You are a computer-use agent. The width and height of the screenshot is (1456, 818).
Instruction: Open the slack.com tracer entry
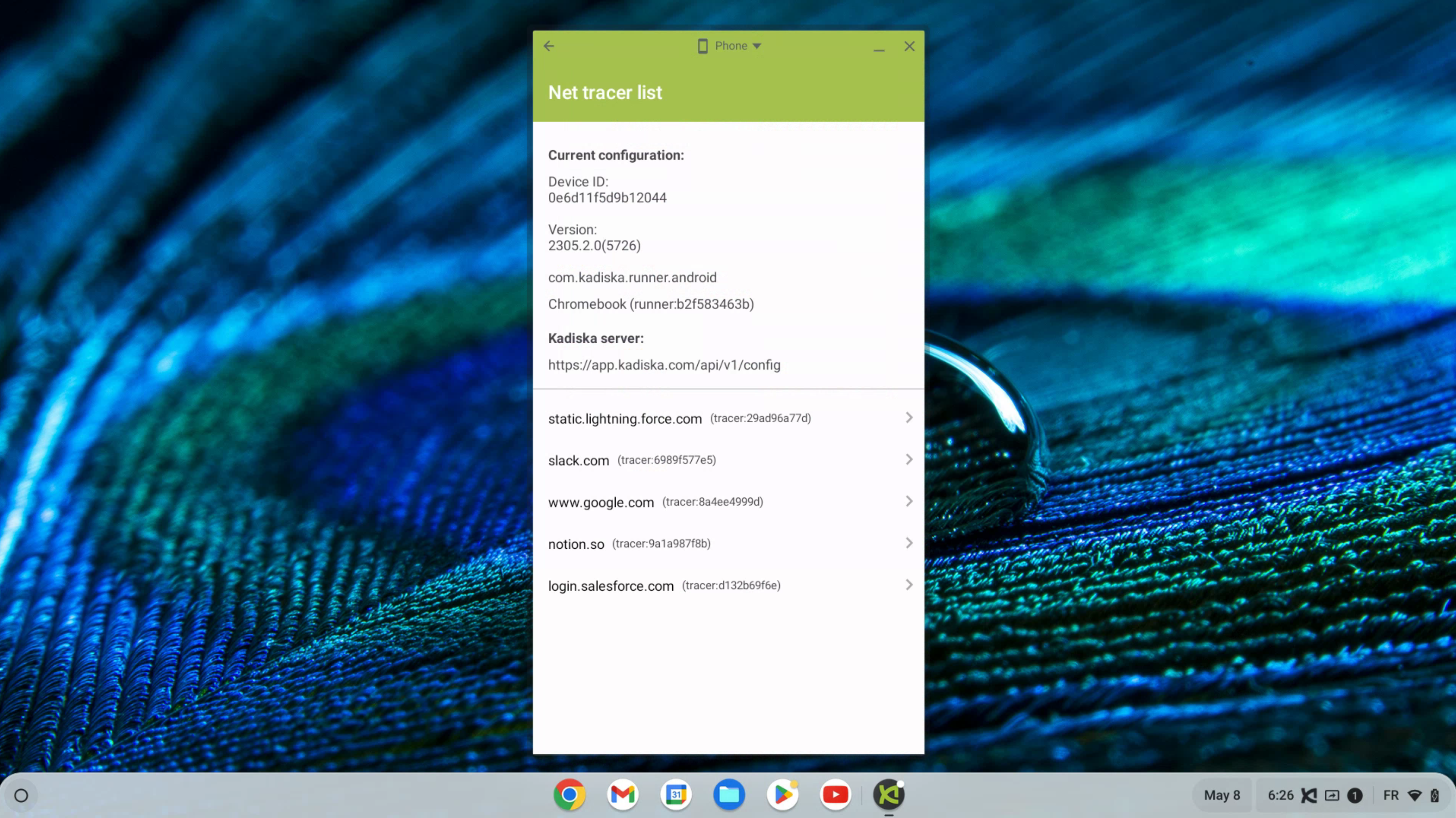(x=728, y=460)
